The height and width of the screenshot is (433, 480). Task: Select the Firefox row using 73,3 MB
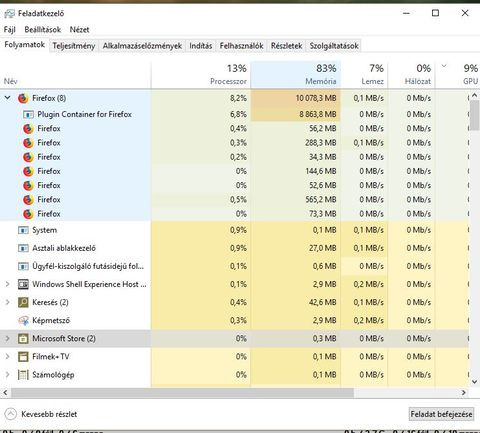click(x=234, y=214)
